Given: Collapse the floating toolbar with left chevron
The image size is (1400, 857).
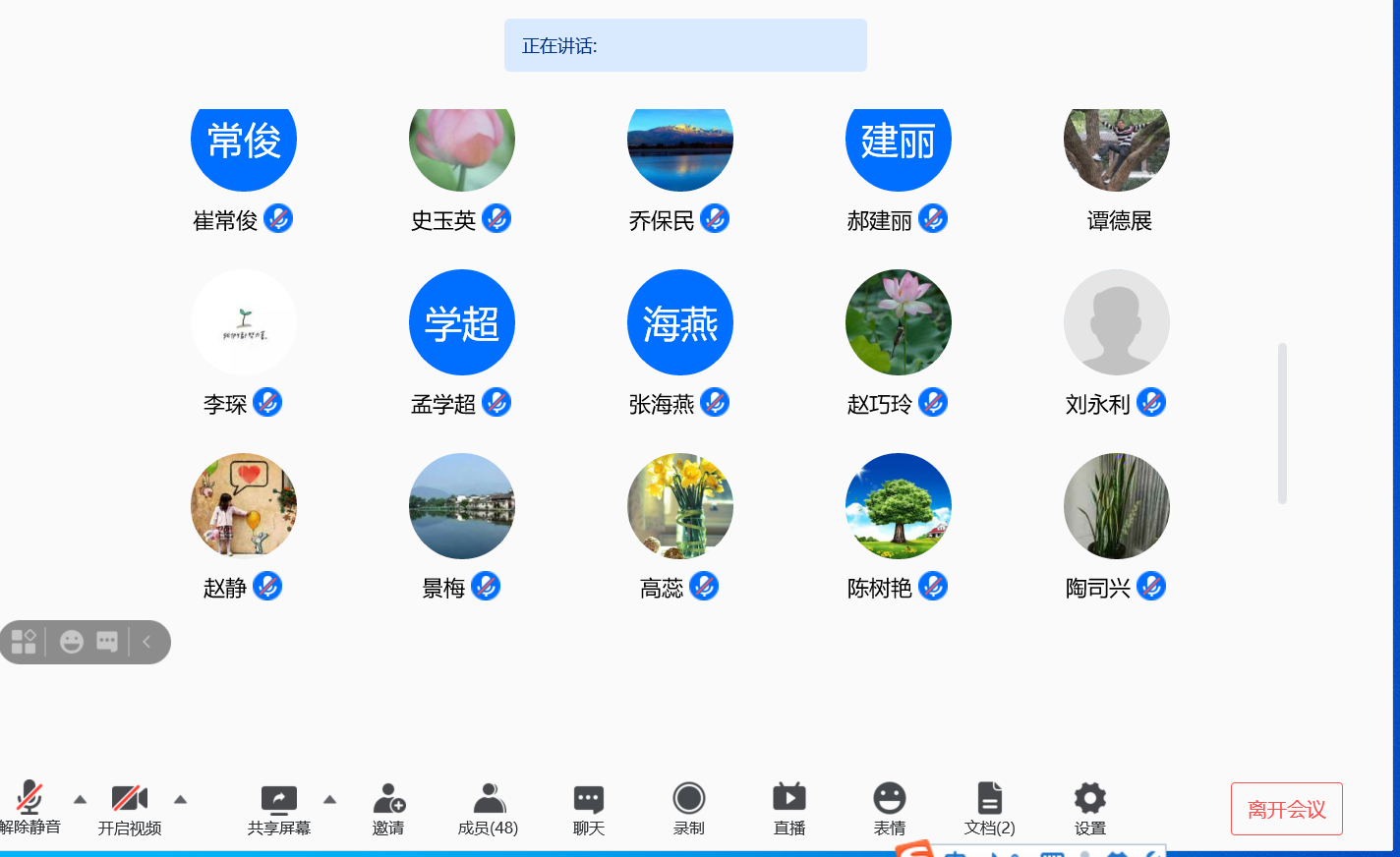Looking at the screenshot, I should coord(147,642).
